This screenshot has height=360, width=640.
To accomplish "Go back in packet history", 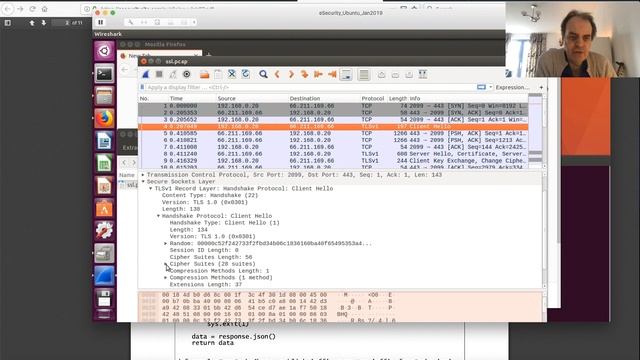I will pyautogui.click(x=277, y=74).
